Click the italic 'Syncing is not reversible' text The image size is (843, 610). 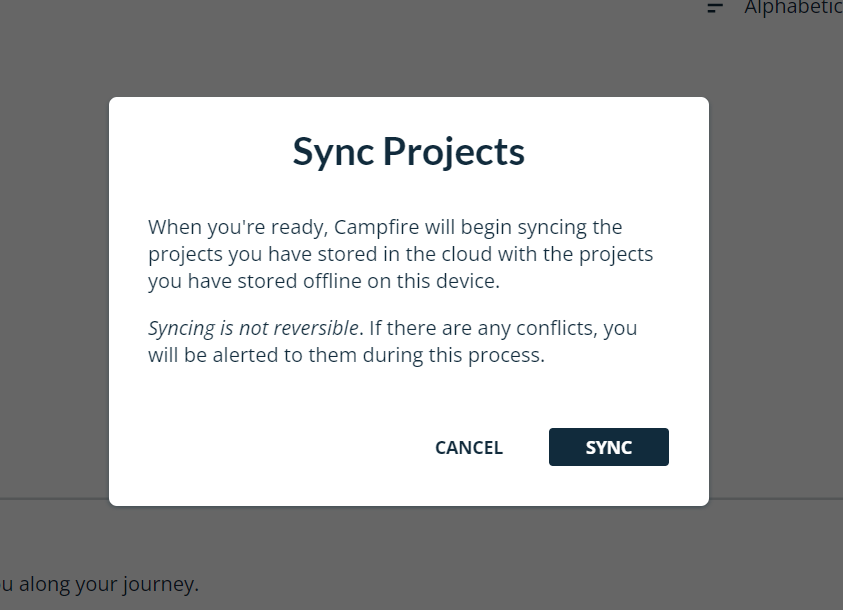pos(251,327)
